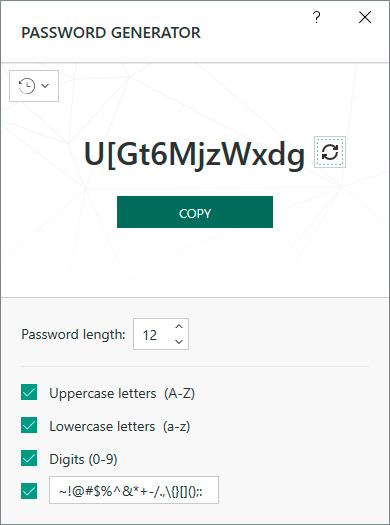
Task: Open help via the question mark icon
Action: (x=316, y=17)
